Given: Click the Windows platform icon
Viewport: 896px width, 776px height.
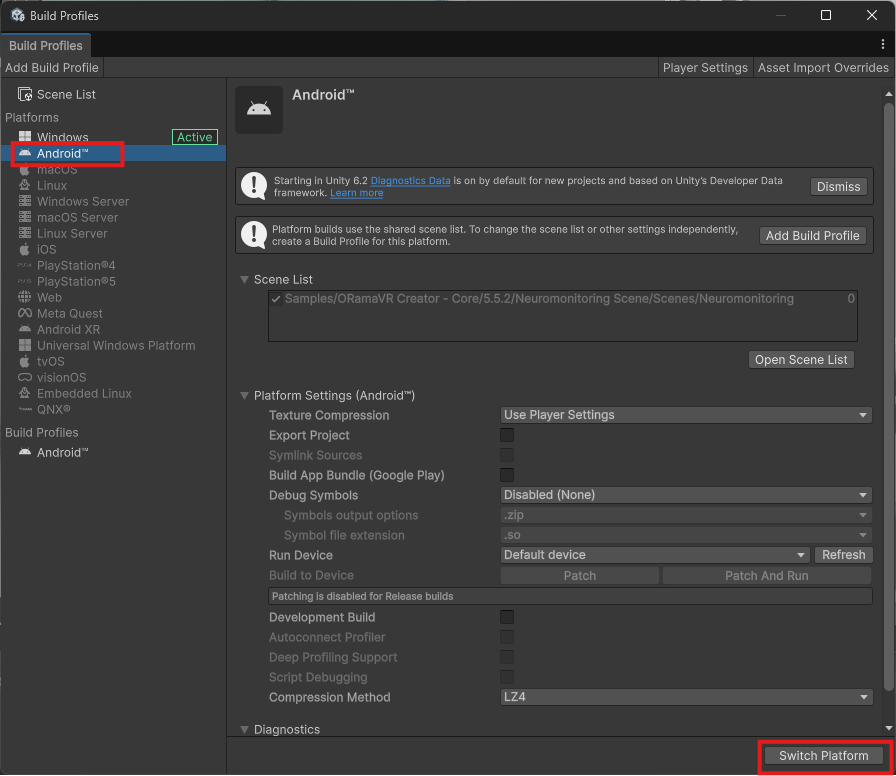Looking at the screenshot, I should [x=25, y=137].
